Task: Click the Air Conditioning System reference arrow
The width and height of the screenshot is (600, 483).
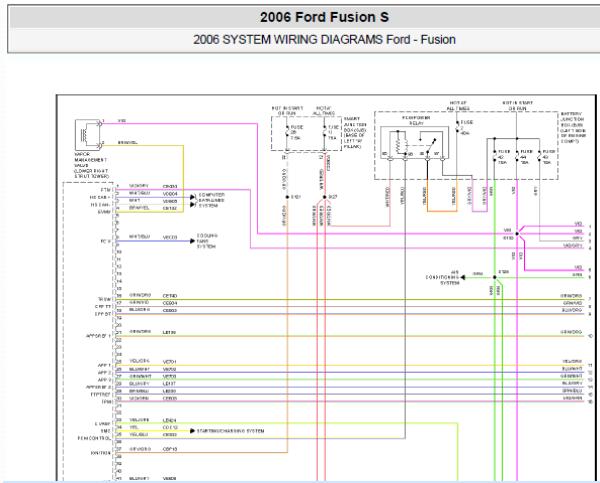Action: click(463, 277)
